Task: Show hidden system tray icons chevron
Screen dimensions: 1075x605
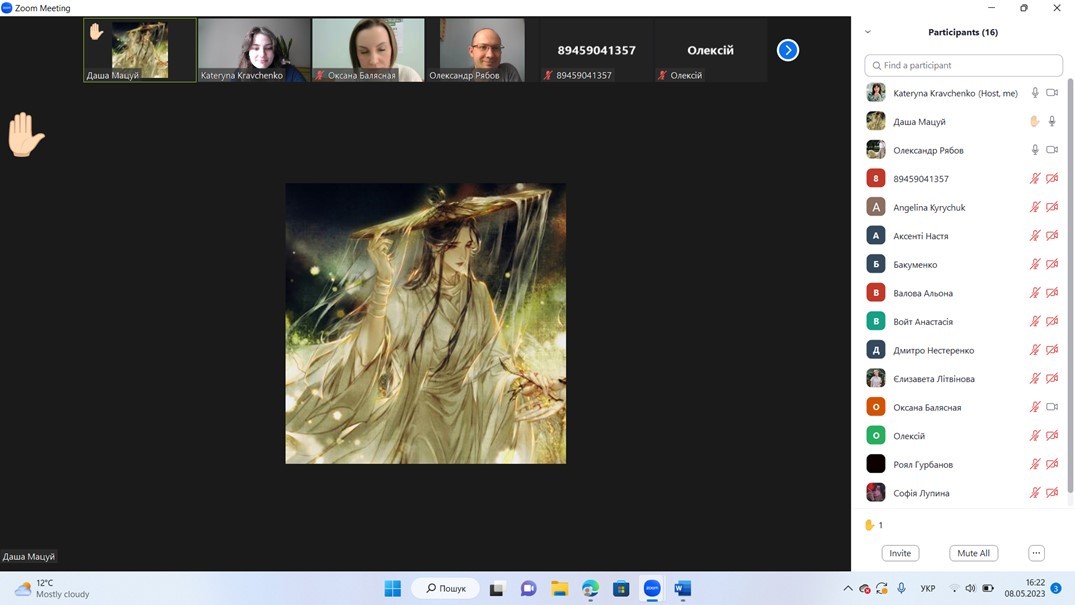Action: 848,589
